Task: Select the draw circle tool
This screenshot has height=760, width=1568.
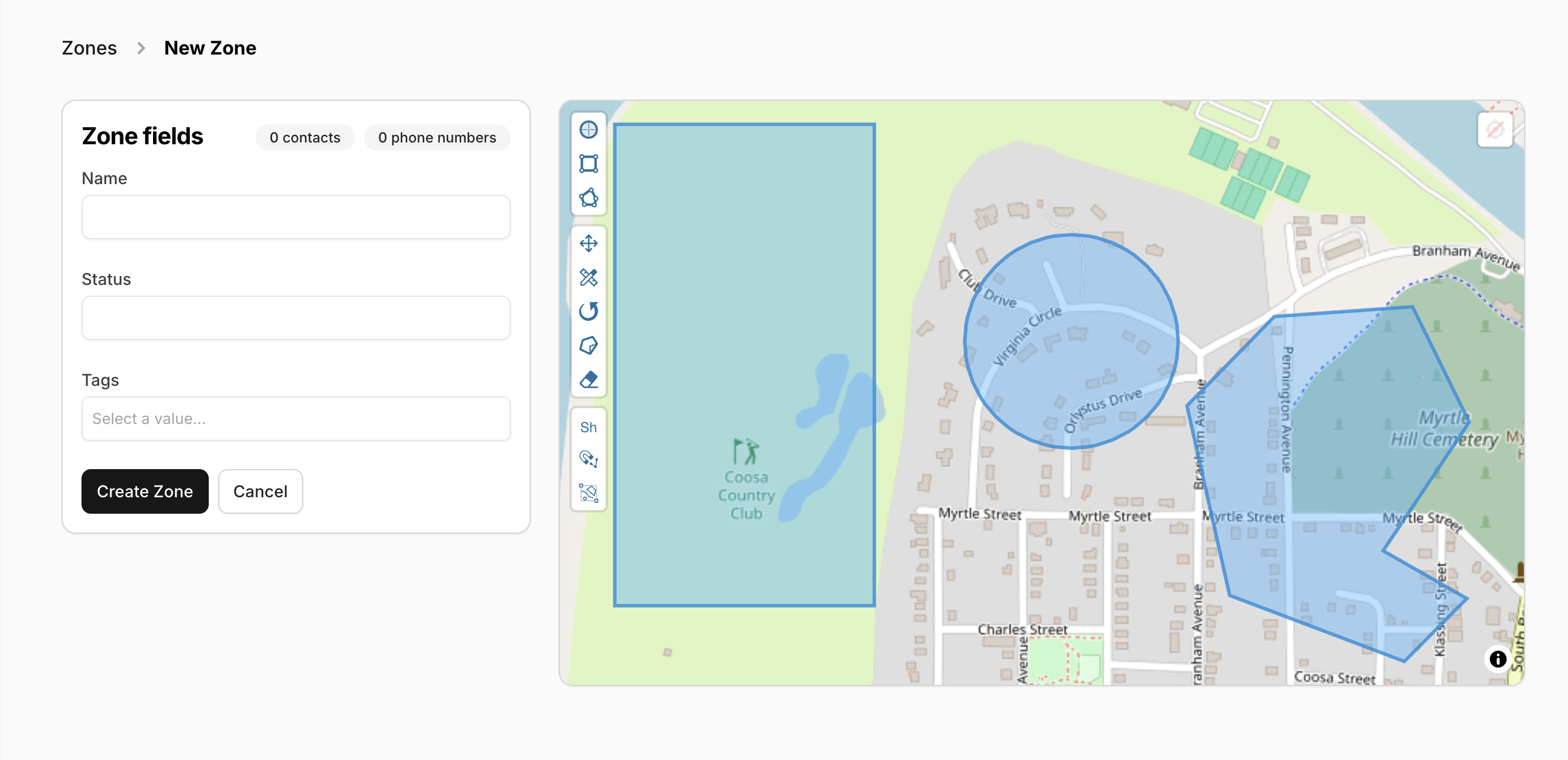Action: [588, 130]
